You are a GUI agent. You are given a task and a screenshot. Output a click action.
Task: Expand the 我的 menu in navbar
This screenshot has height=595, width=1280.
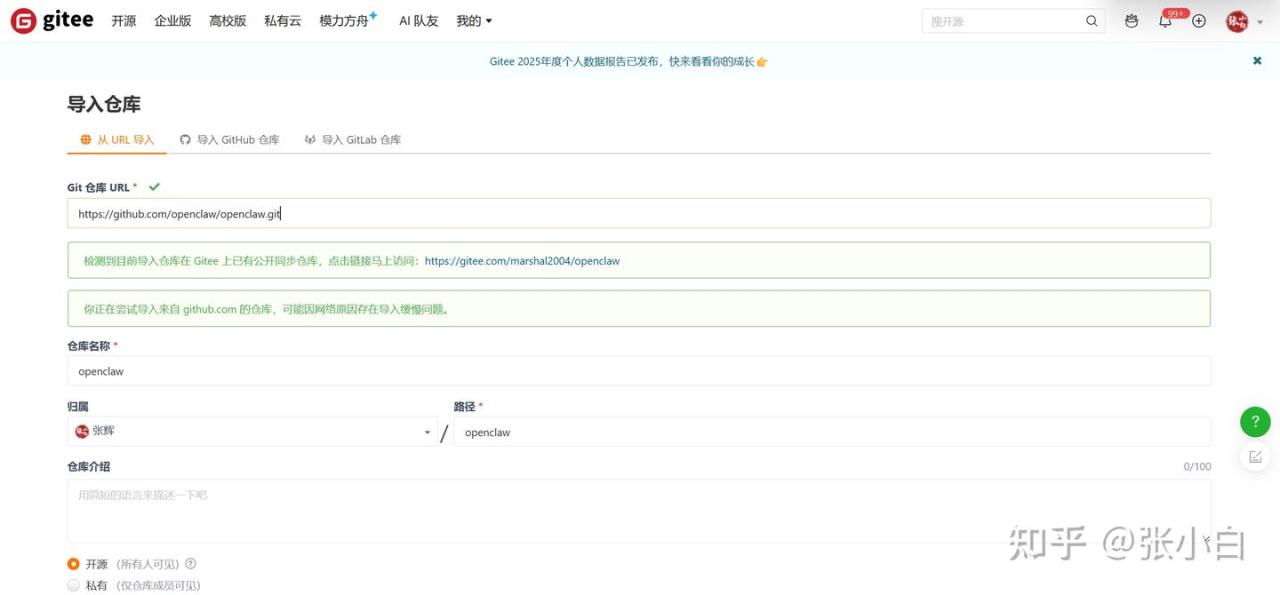[x=474, y=21]
